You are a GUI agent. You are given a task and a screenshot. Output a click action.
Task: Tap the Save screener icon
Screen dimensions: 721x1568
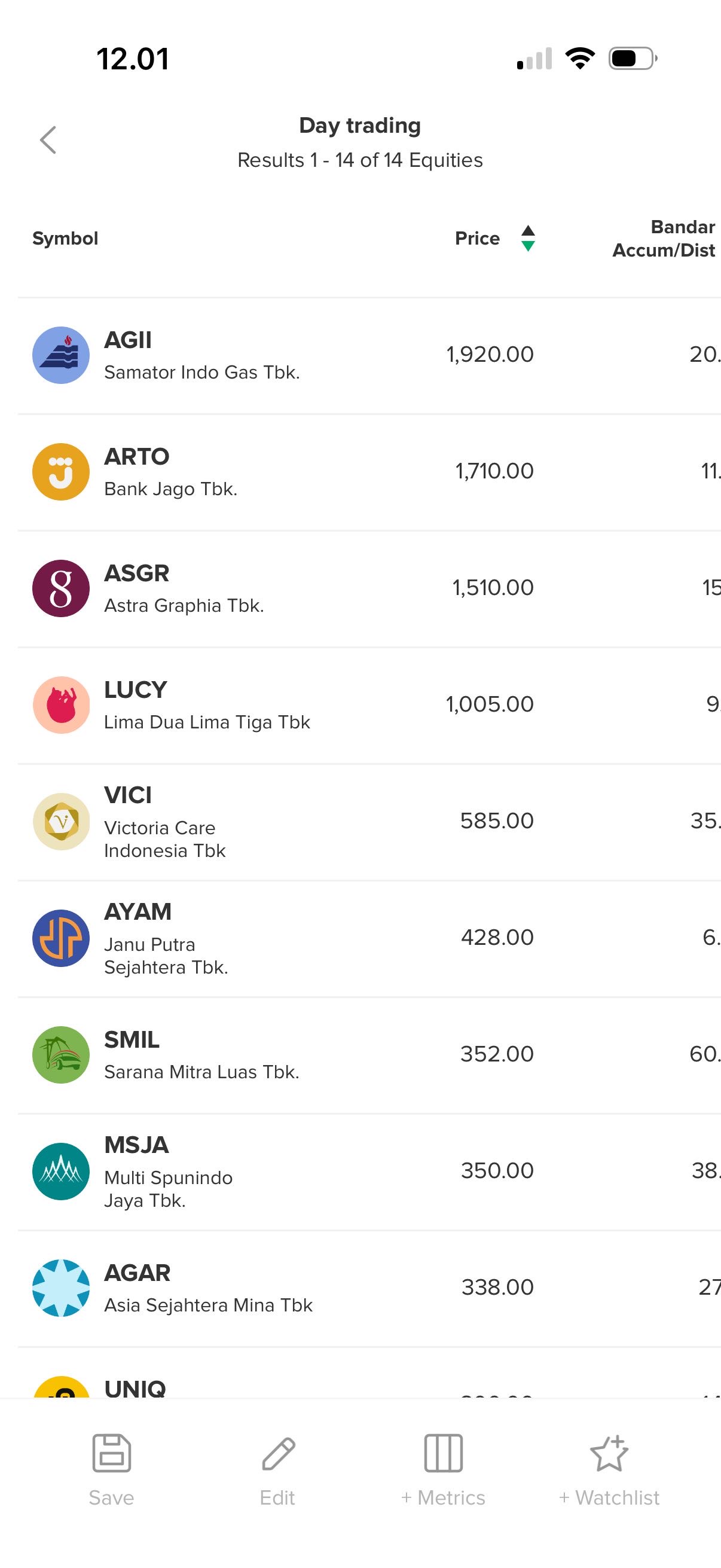pyautogui.click(x=111, y=1454)
